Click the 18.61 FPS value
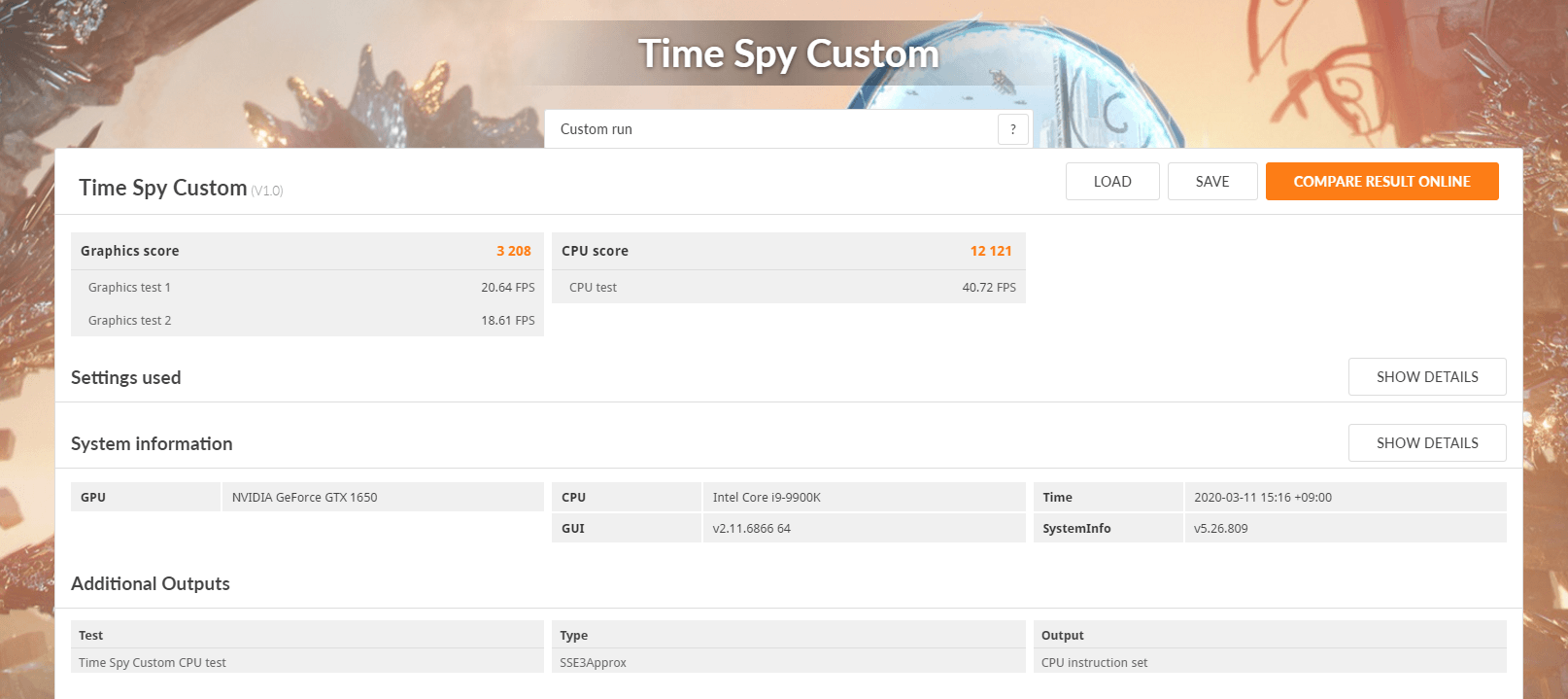 pyautogui.click(x=508, y=321)
